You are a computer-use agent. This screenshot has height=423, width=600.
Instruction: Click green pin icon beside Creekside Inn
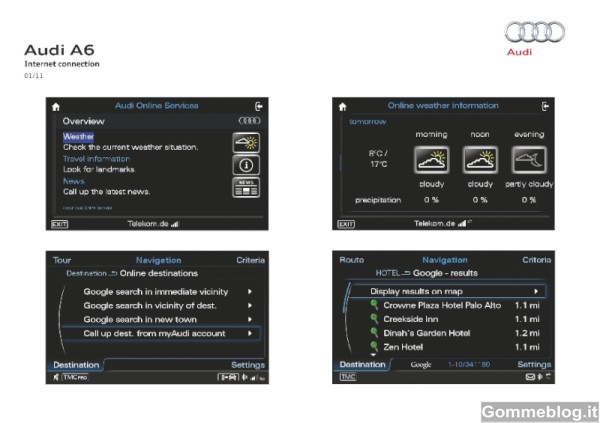(x=374, y=319)
